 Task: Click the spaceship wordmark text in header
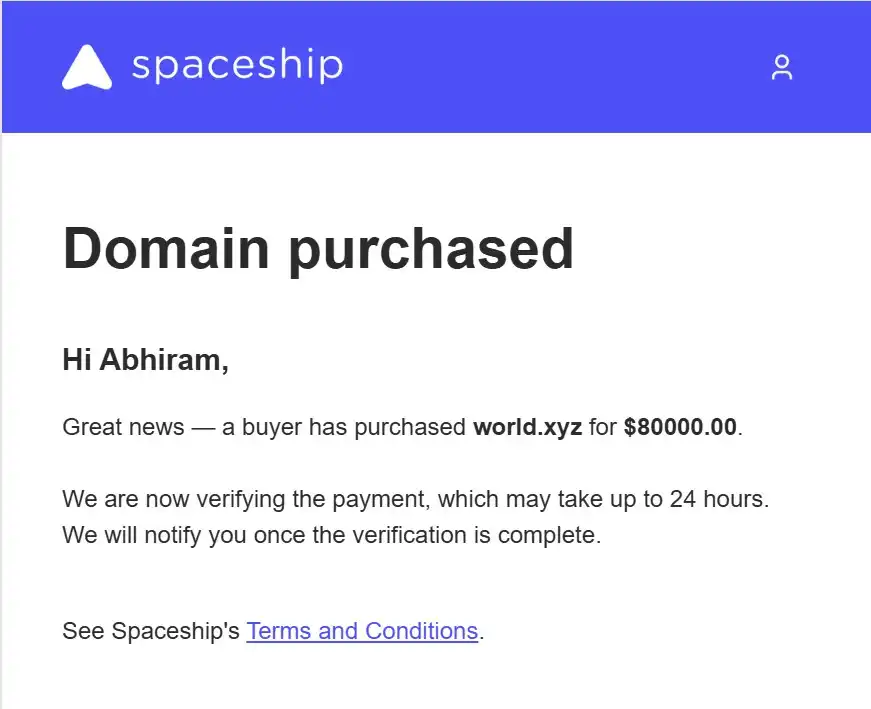237,66
